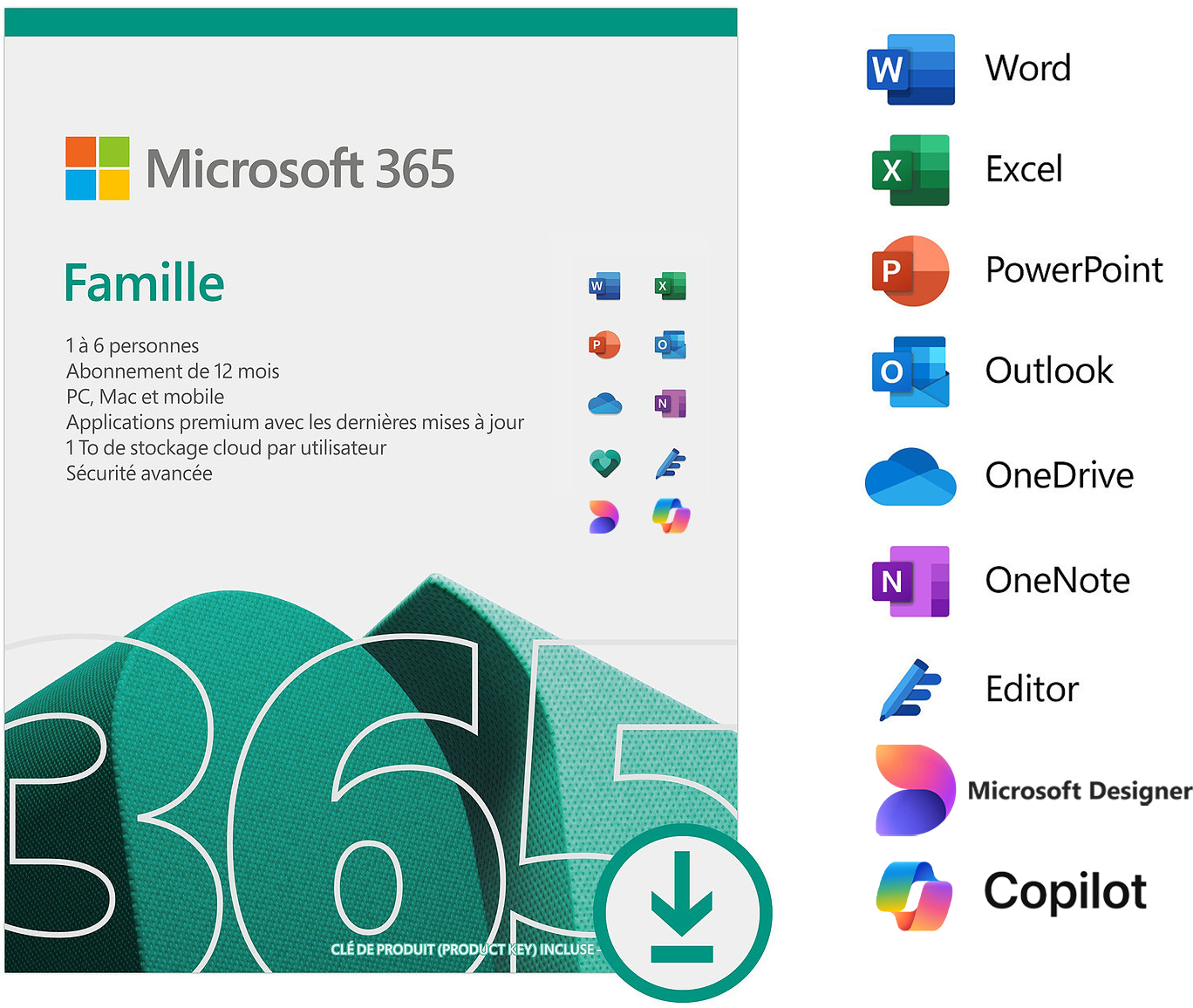1193x1008 pixels.
Task: Click the small Copilot icon on the product box
Action: [671, 515]
